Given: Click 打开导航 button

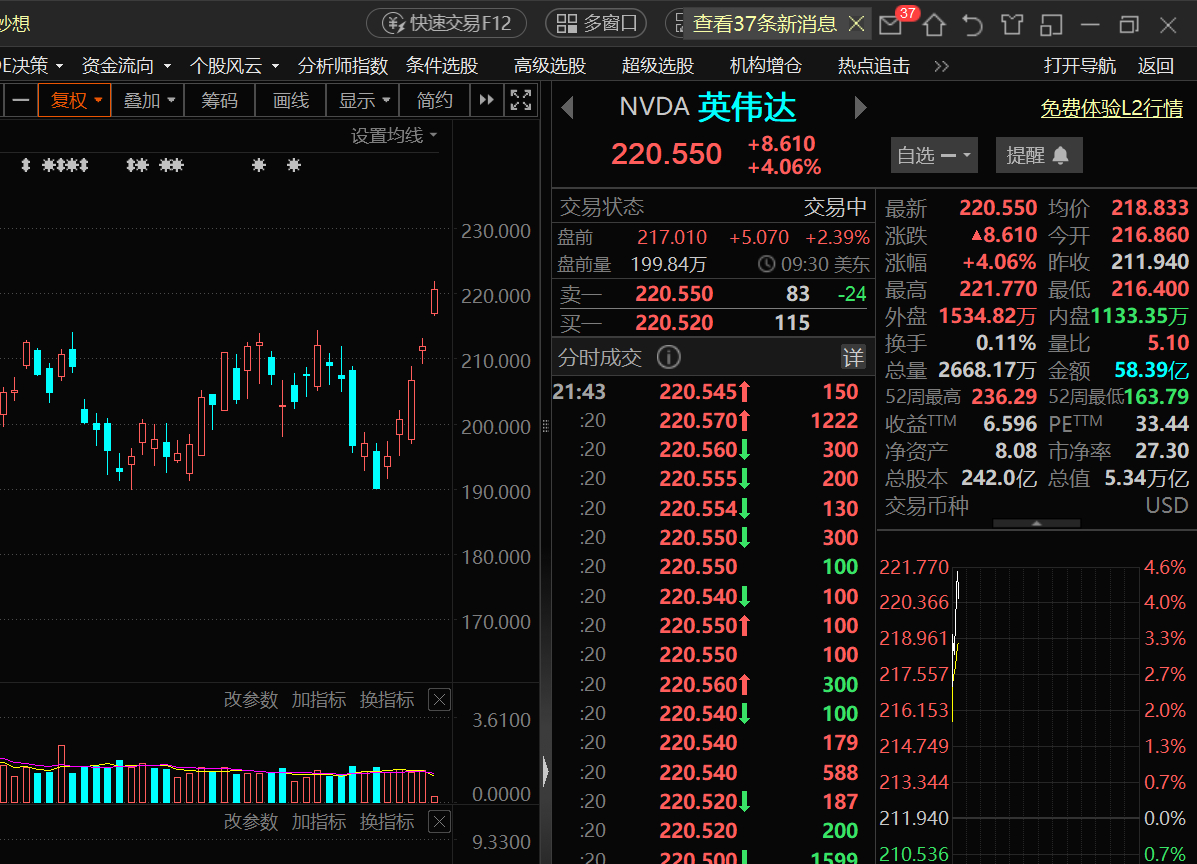Looking at the screenshot, I should tap(1079, 66).
